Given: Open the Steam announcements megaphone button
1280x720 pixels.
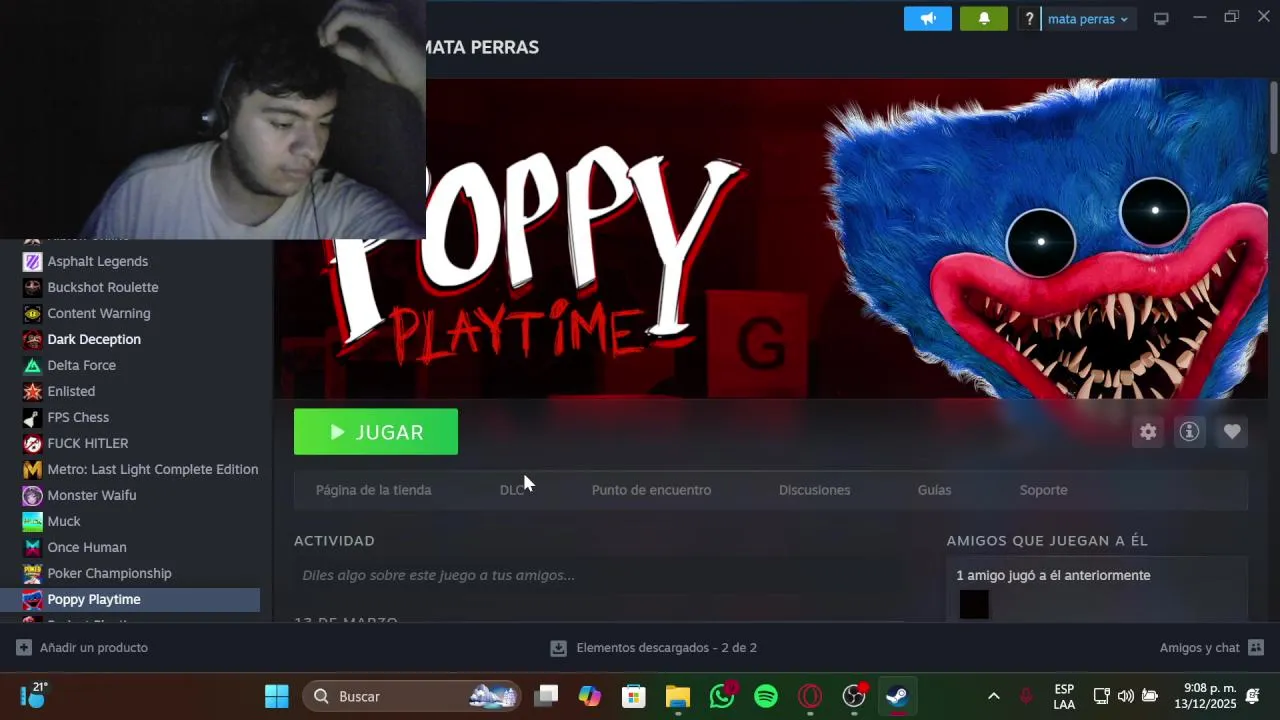Looking at the screenshot, I should pos(928,19).
